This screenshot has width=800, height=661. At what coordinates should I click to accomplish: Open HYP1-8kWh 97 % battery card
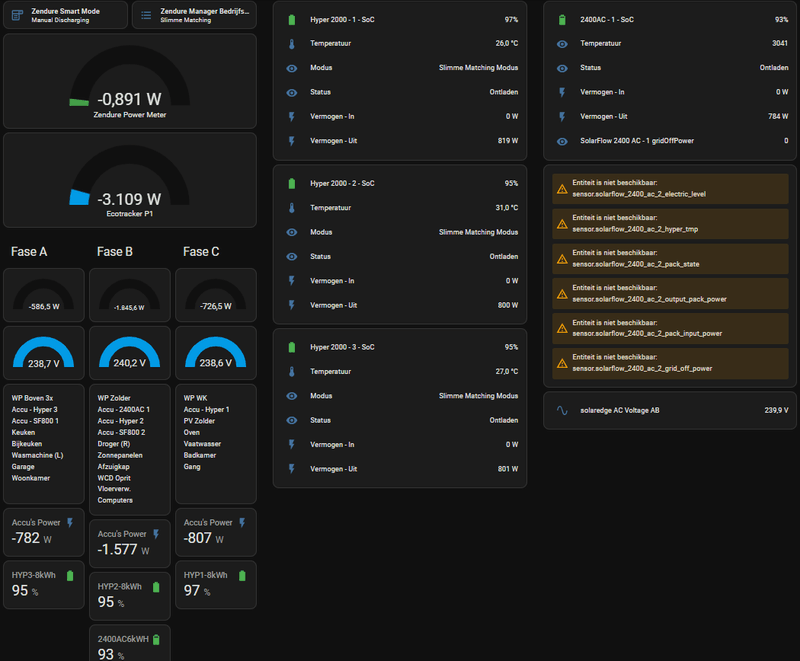coord(216,584)
